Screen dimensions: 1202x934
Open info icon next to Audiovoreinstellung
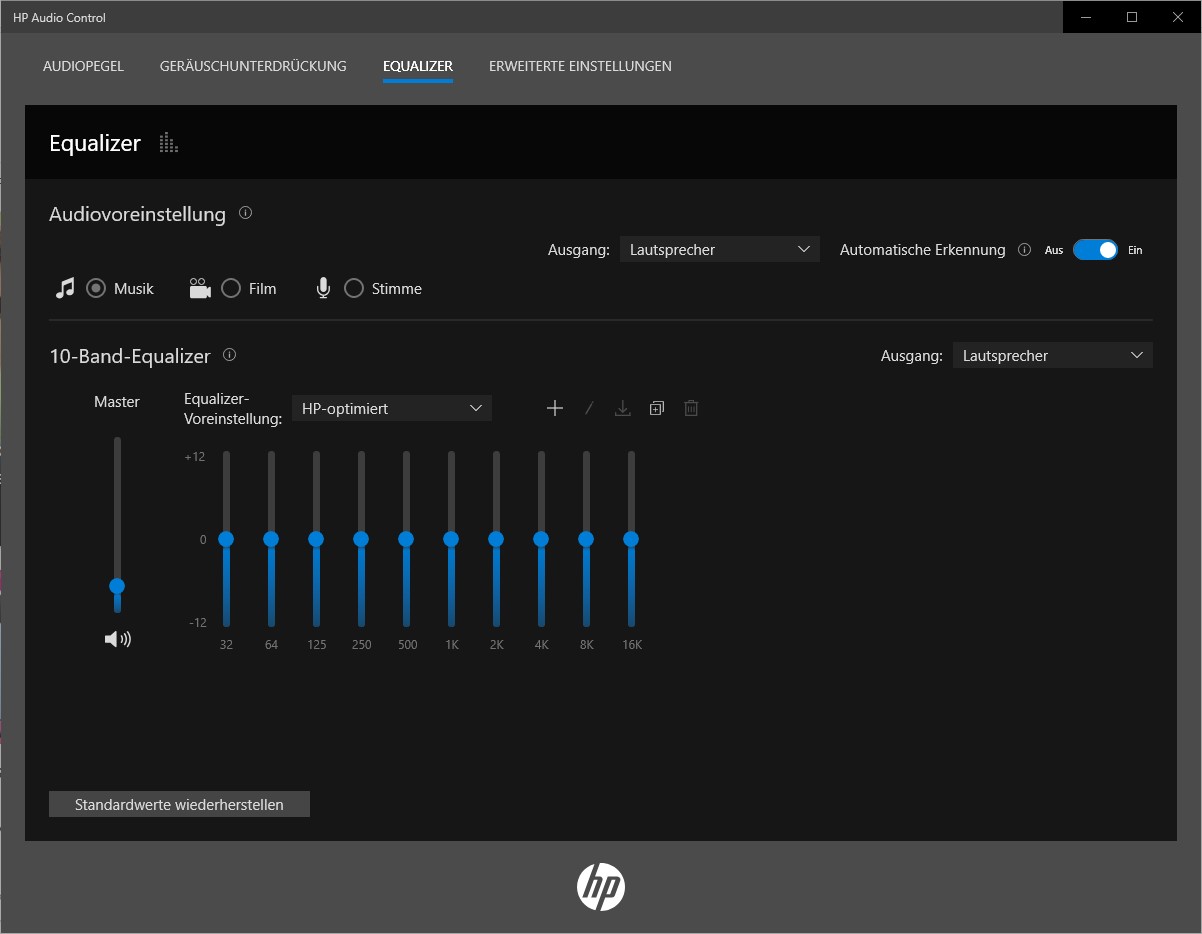click(x=246, y=213)
